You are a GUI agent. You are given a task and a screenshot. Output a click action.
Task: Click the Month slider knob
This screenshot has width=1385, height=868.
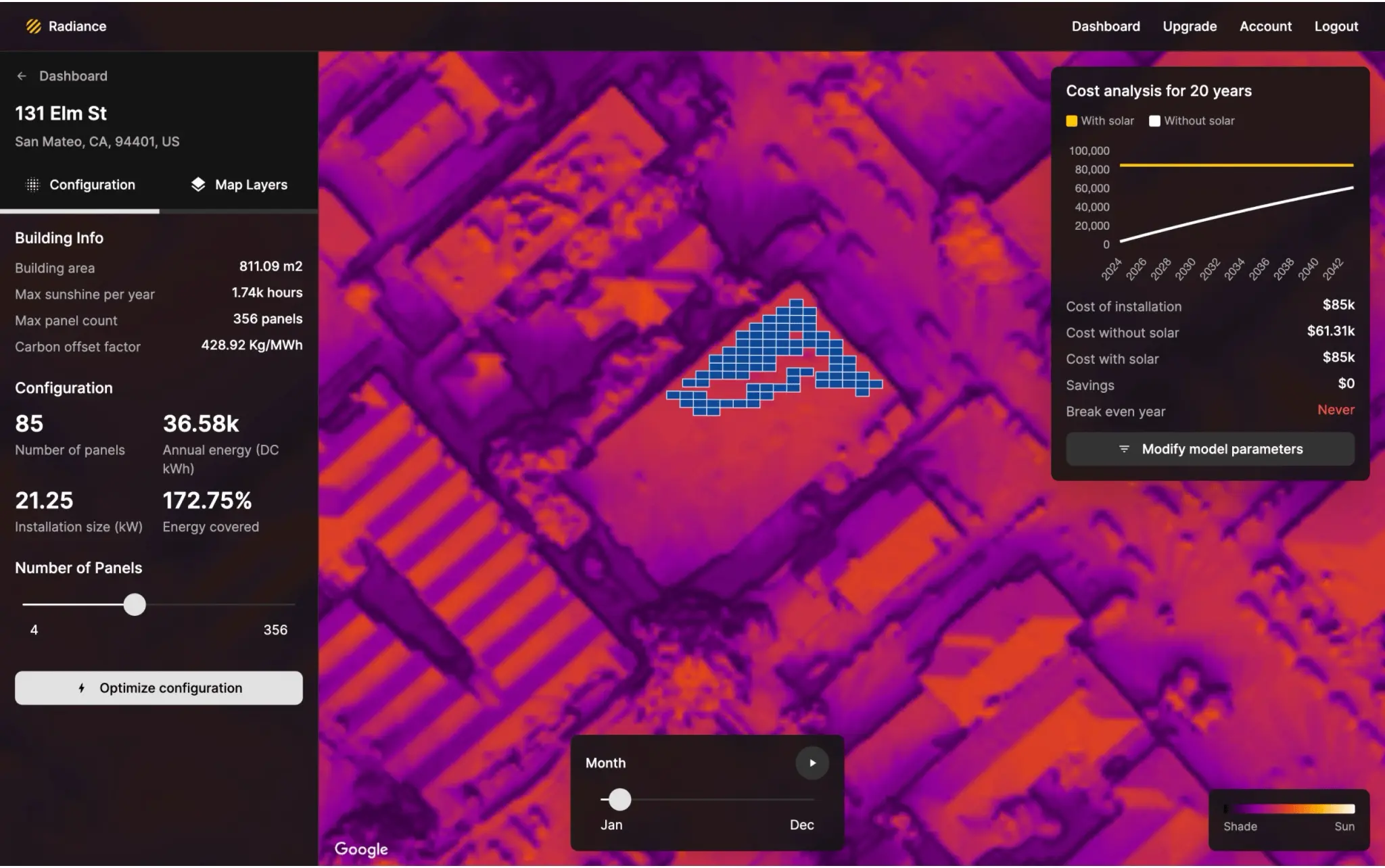(619, 800)
